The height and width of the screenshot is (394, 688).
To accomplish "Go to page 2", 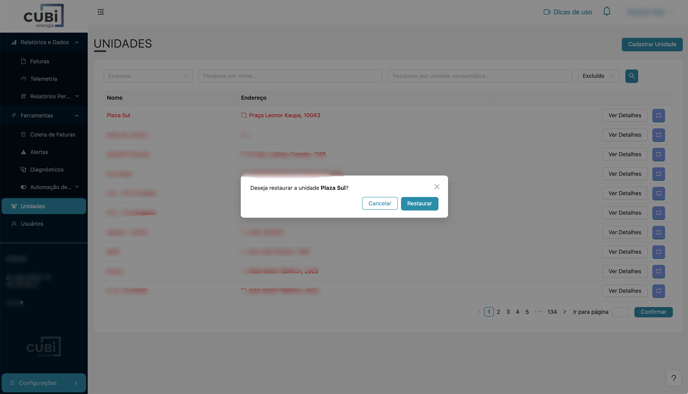I will 498,312.
